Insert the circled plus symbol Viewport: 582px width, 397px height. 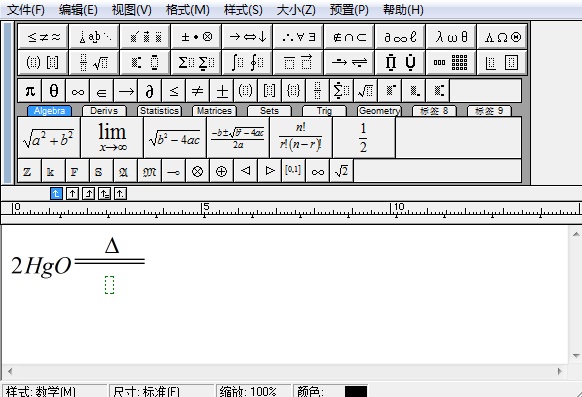click(x=222, y=171)
